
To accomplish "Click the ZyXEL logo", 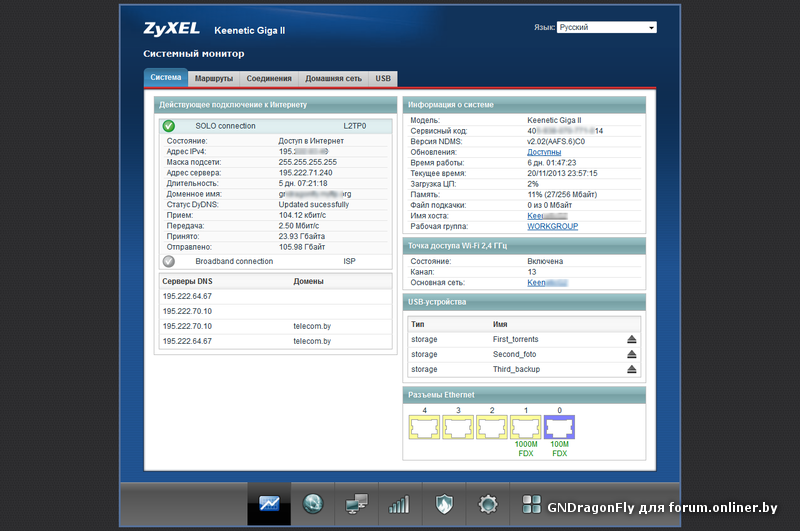I will (x=171, y=29).
